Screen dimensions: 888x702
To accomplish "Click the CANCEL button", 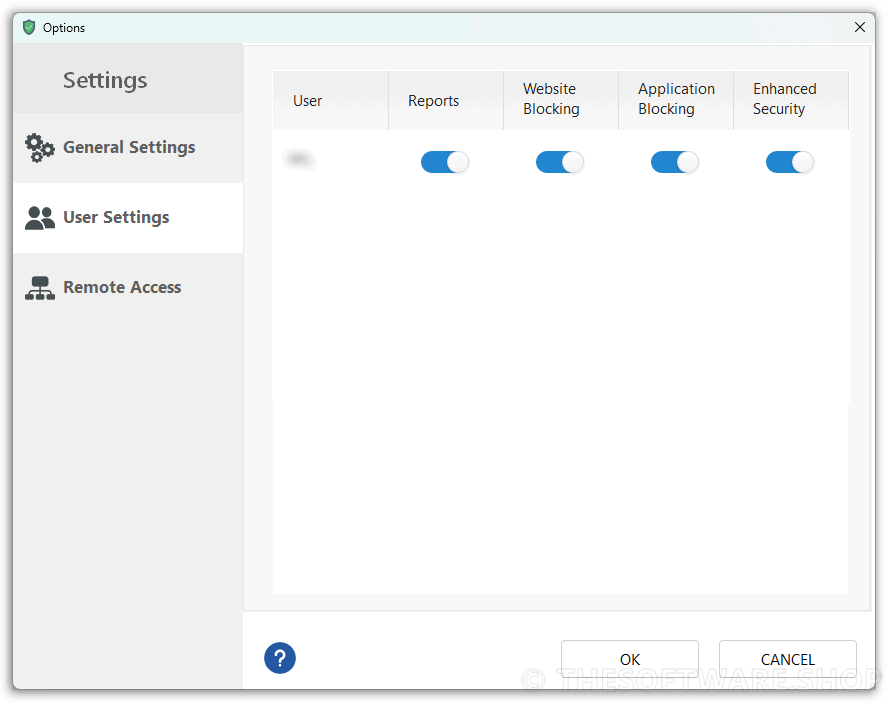I will (788, 659).
